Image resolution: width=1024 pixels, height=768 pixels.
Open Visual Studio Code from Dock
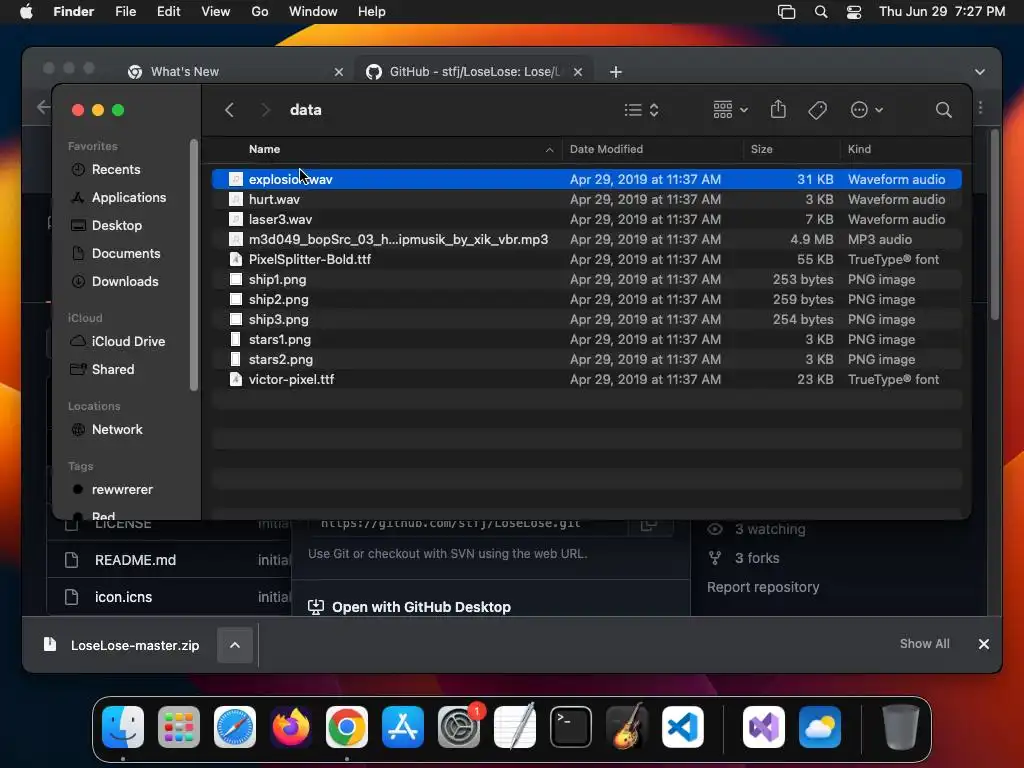click(682, 727)
